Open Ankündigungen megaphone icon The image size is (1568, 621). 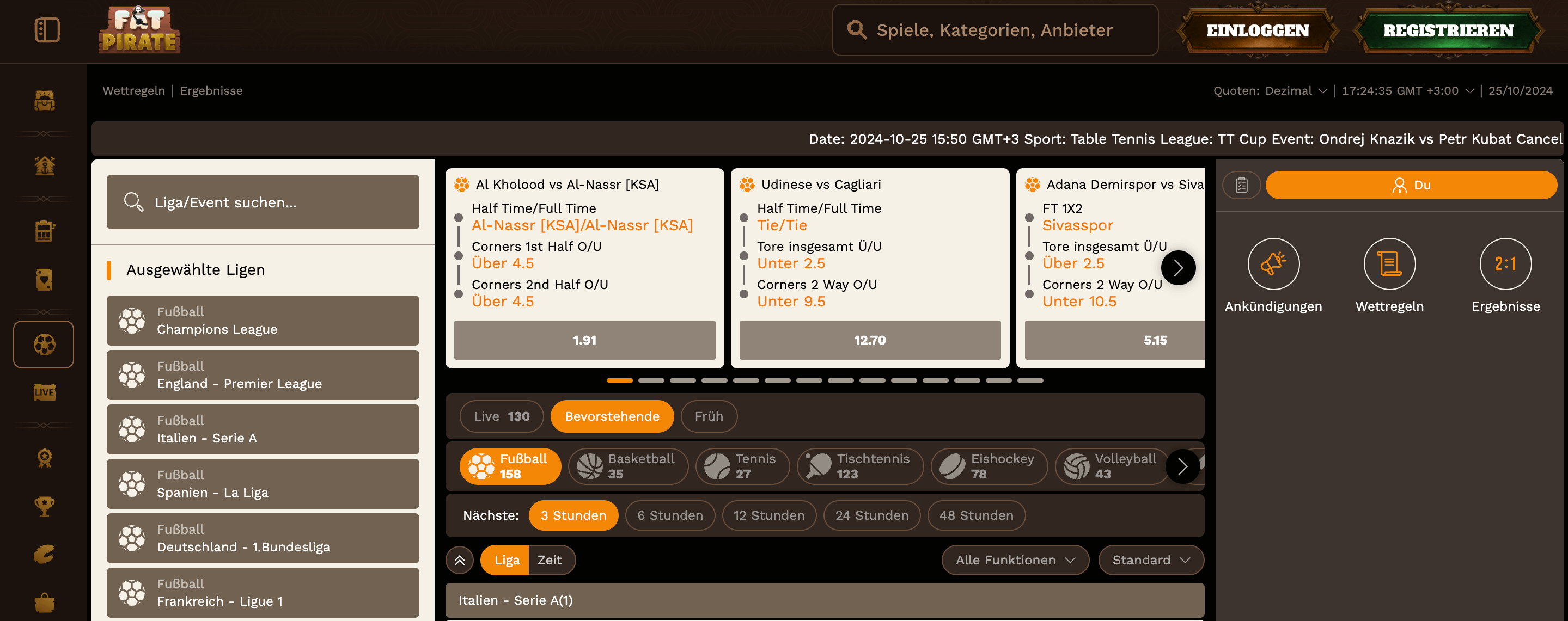pyautogui.click(x=1273, y=264)
